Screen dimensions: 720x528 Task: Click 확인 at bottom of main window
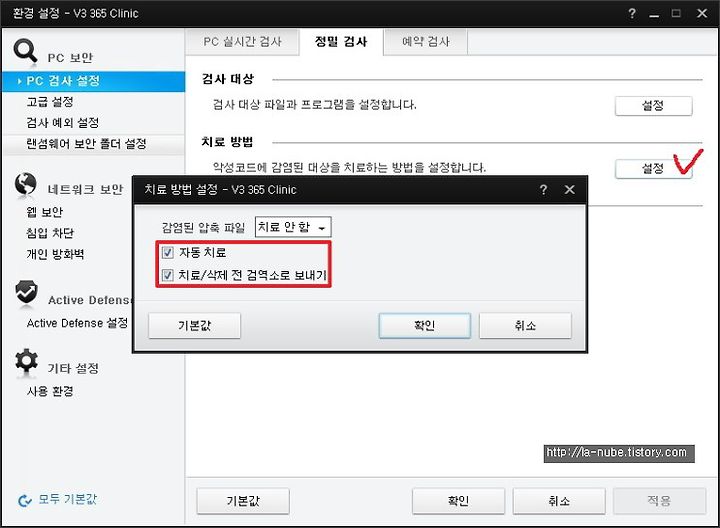[x=458, y=501]
